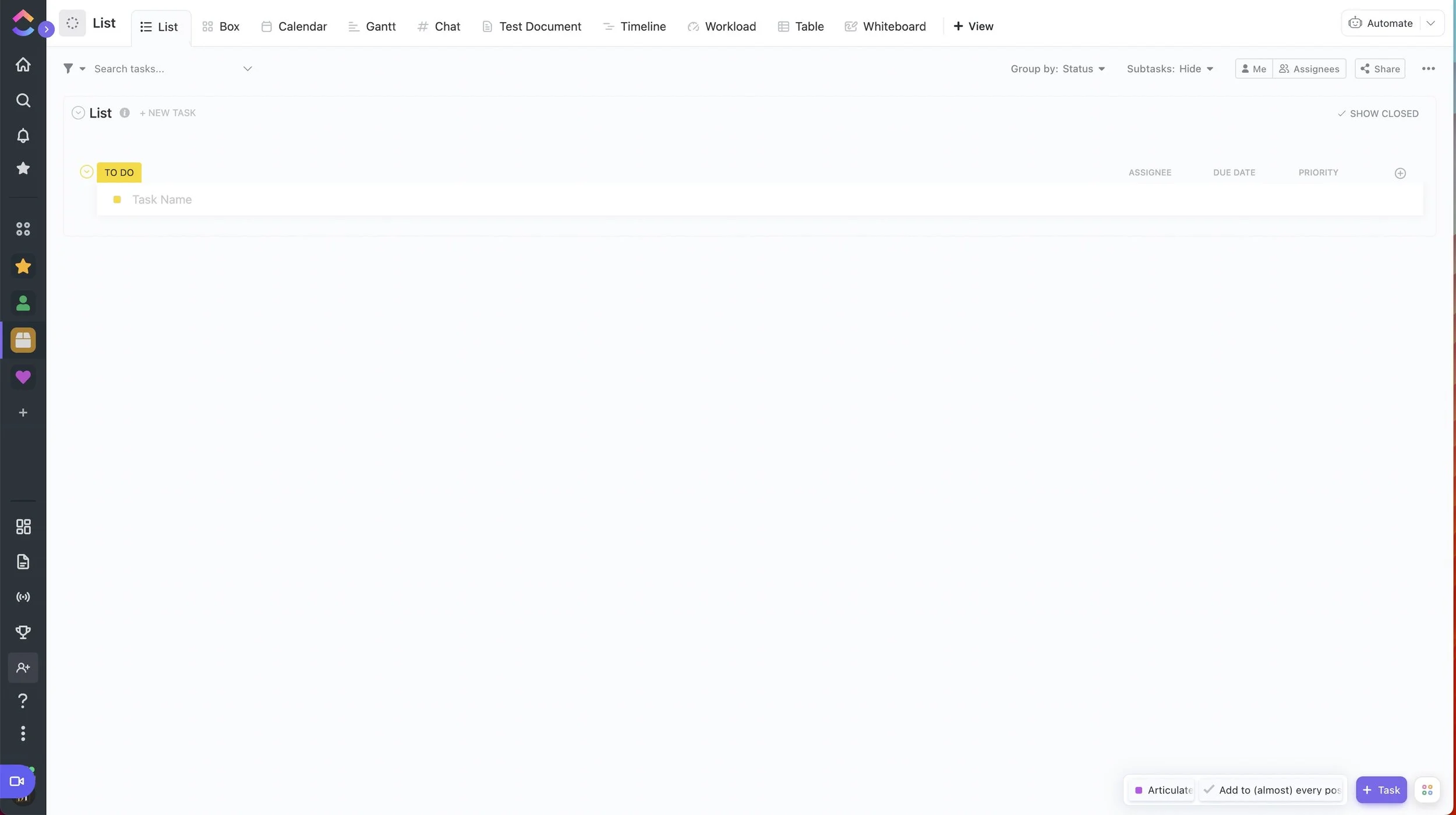Viewport: 1456px width, 815px height.
Task: Open Dashboards icon in left sidebar
Action: pyautogui.click(x=23, y=527)
